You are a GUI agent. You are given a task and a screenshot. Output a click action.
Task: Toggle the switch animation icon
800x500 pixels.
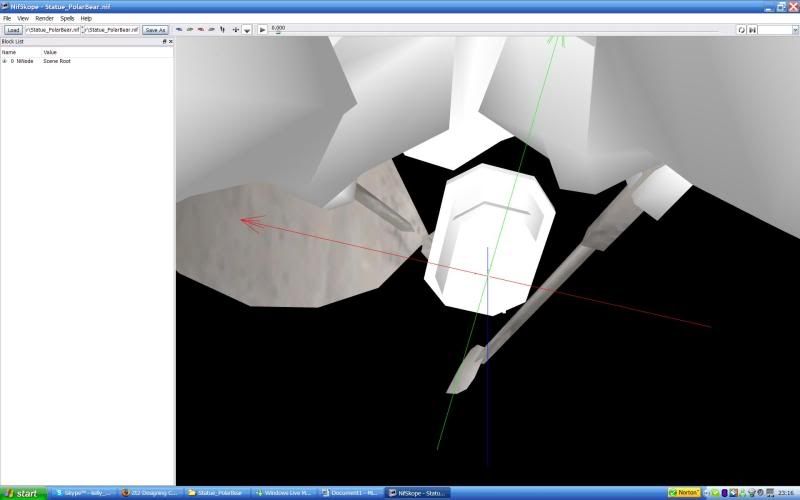pos(750,30)
